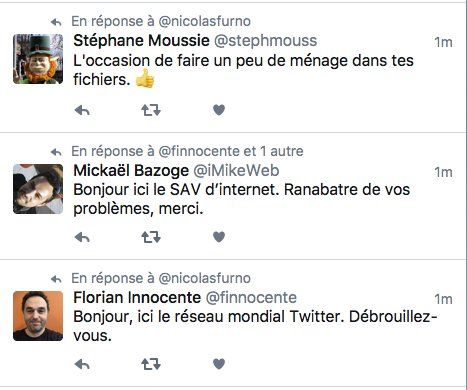Like Stéphane Moussie's tweet about fichiers

coord(219,110)
